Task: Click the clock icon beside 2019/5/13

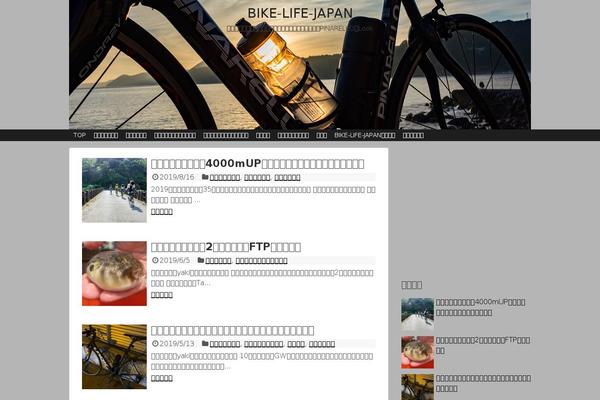Action: coord(155,344)
